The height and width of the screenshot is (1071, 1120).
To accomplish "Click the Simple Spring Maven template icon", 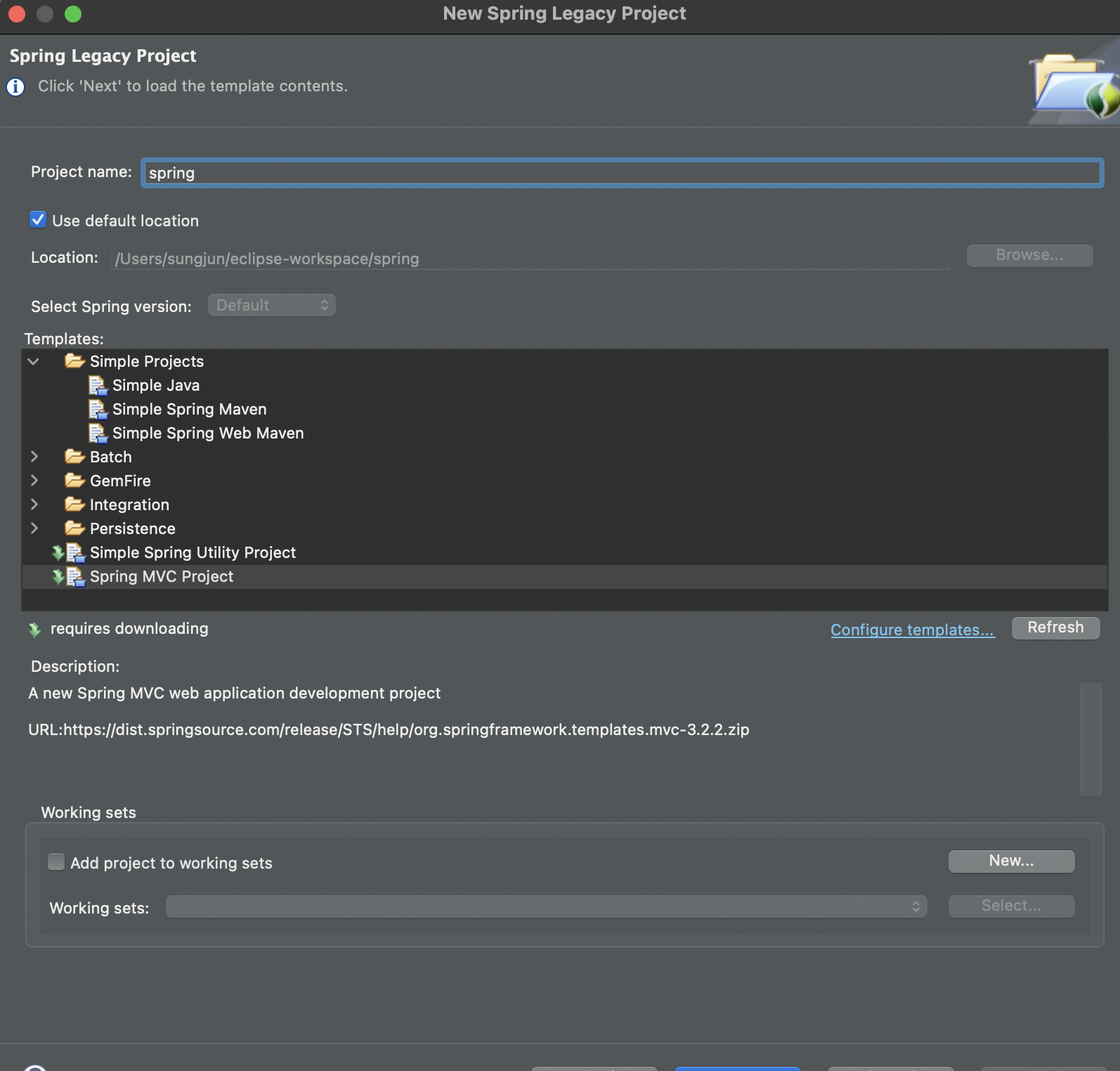I will click(x=98, y=409).
